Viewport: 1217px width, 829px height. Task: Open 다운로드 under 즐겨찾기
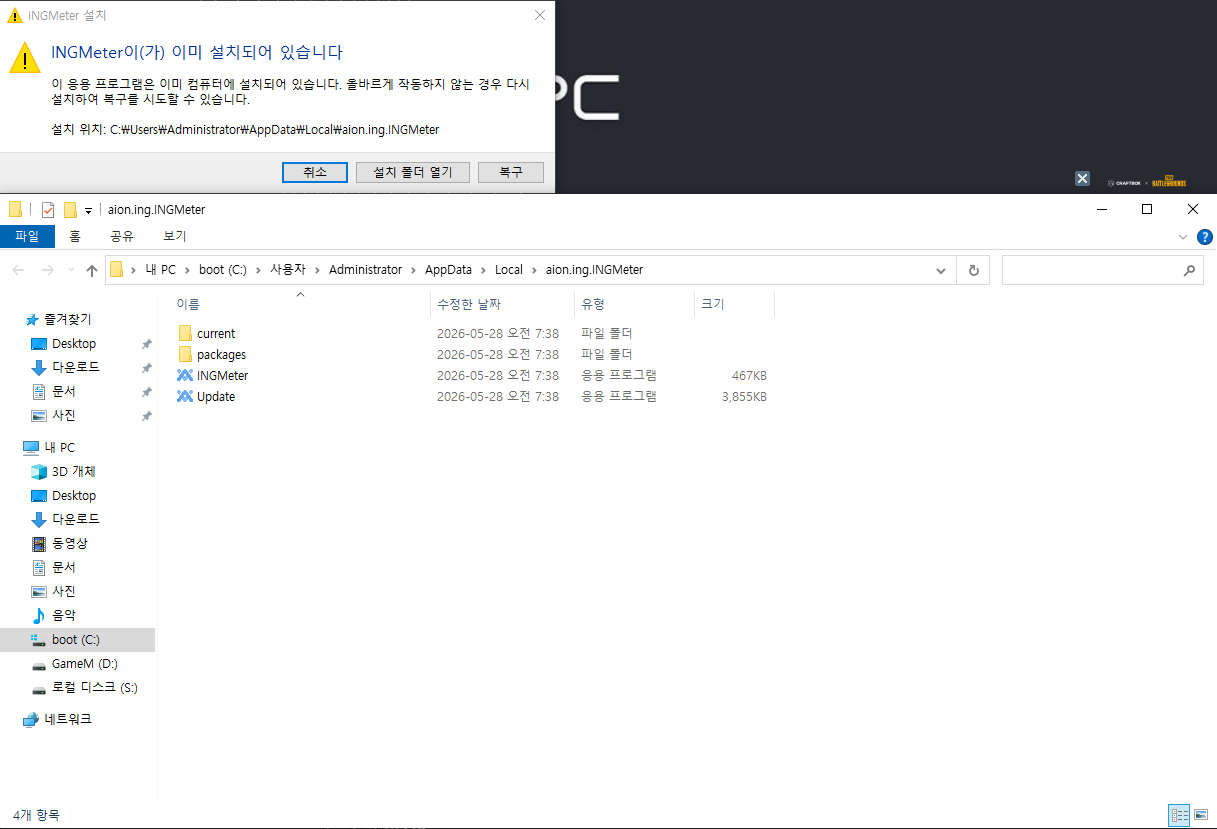(x=76, y=367)
